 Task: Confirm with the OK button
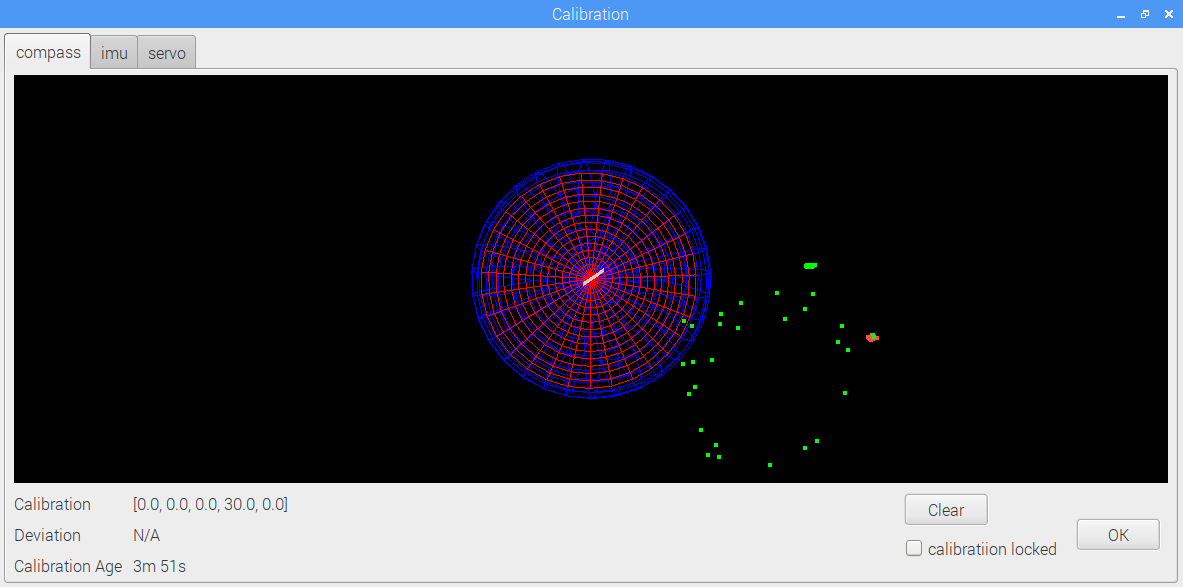[1118, 535]
